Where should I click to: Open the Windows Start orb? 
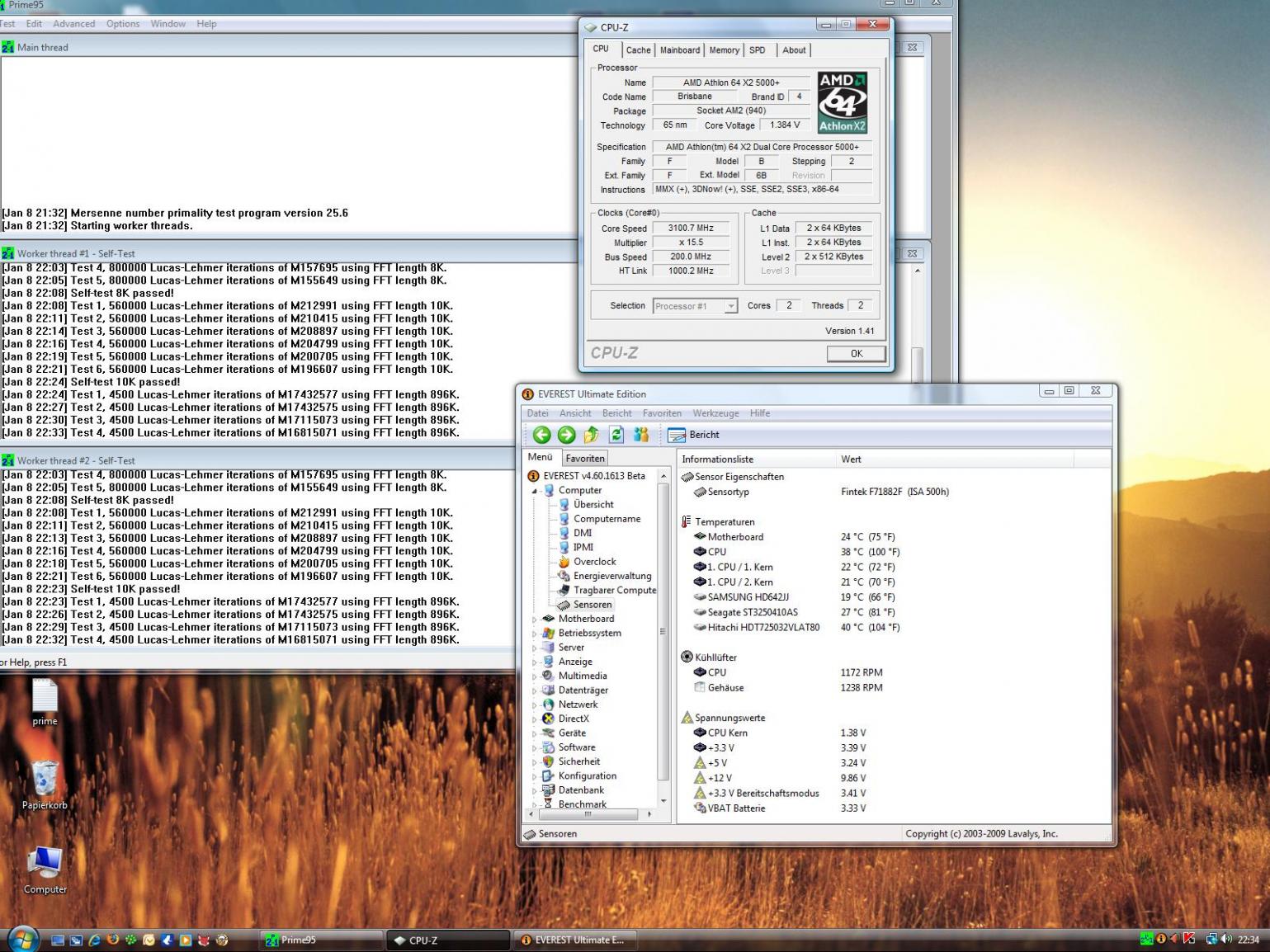tap(22, 939)
